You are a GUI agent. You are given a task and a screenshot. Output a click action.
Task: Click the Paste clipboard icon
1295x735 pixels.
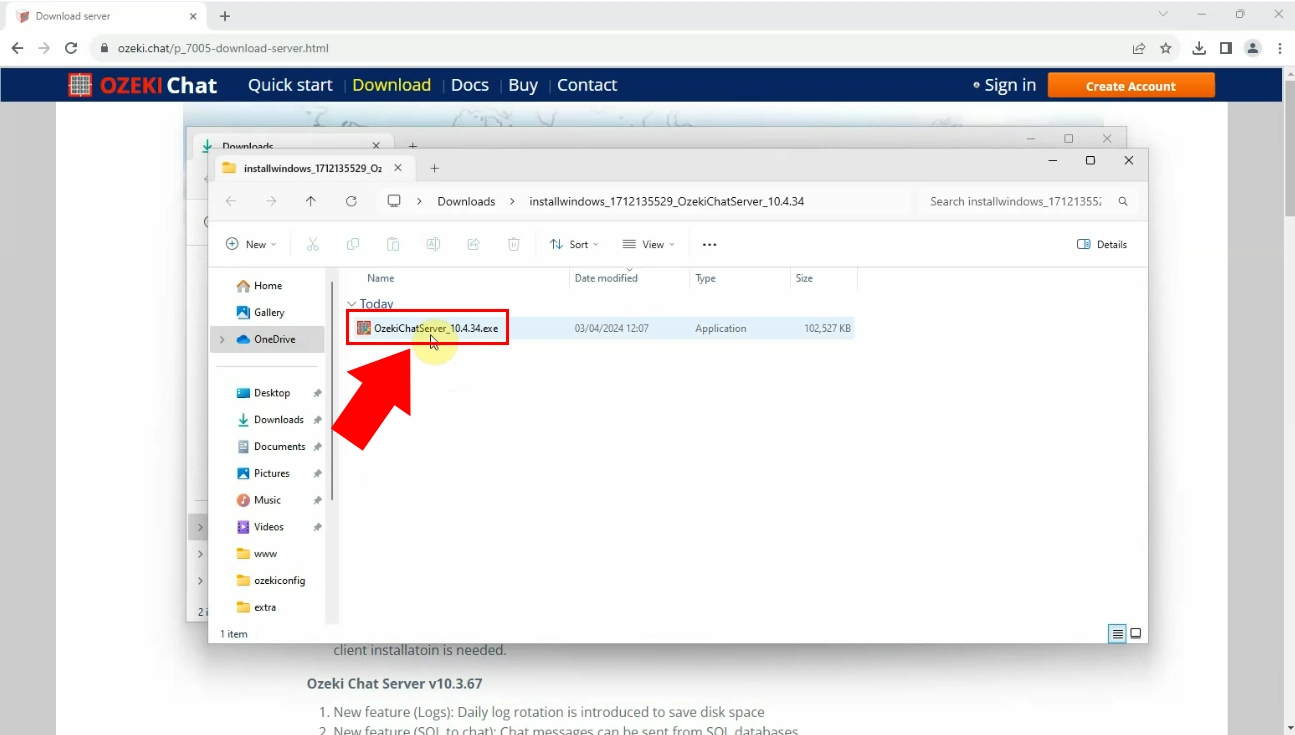point(393,244)
